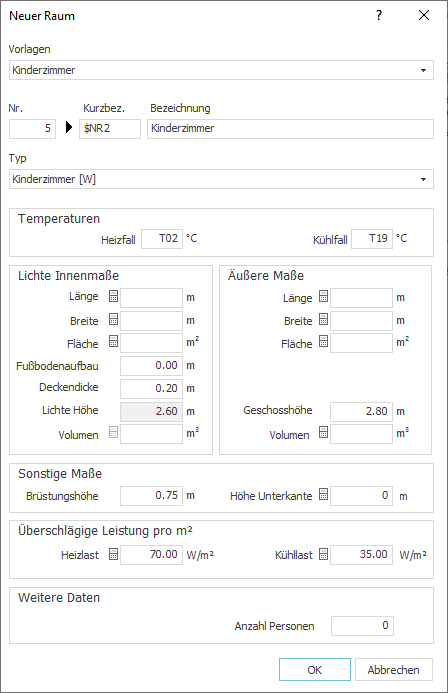This screenshot has height=693, width=448.
Task: Click the Weitere Daten heading
Action: click(59, 598)
